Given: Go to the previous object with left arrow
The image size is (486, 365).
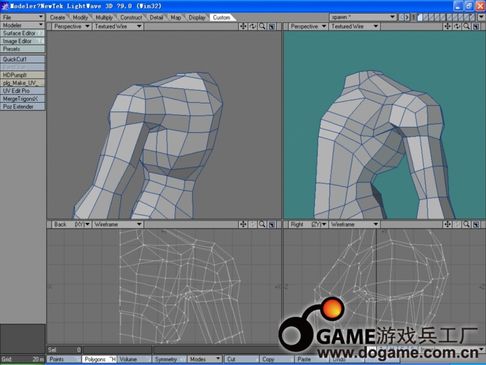Looking at the screenshot, I should 402,17.
